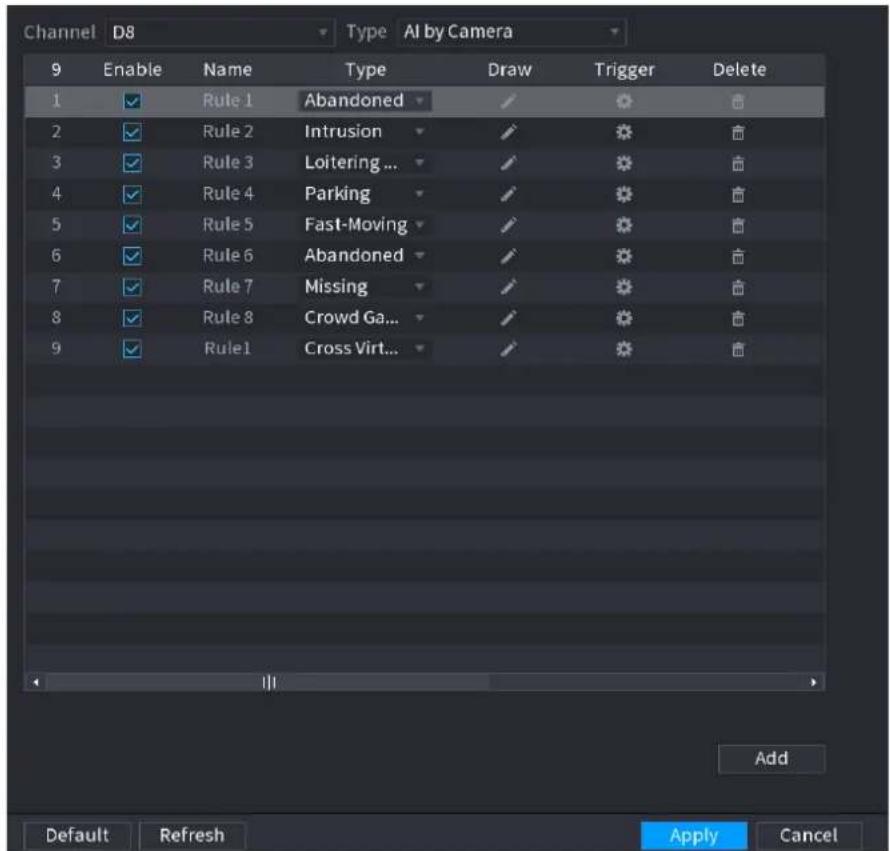Click trash icon for Rule 5
This screenshot has width=890, height=851.
tap(738, 225)
